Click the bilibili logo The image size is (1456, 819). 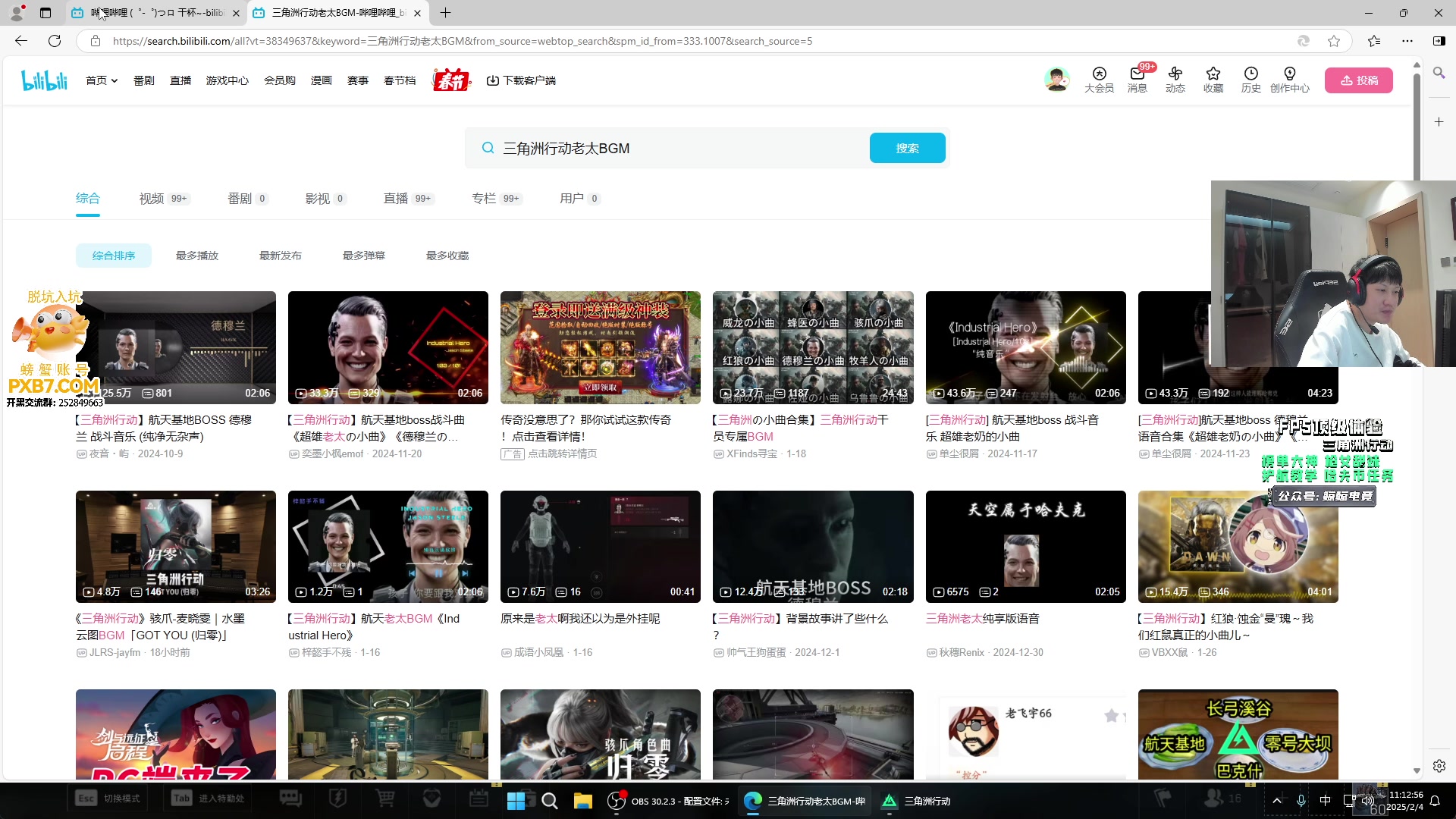point(44,80)
